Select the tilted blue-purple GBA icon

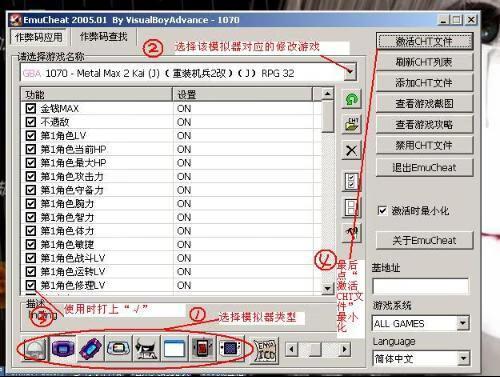pyautogui.click(x=90, y=349)
